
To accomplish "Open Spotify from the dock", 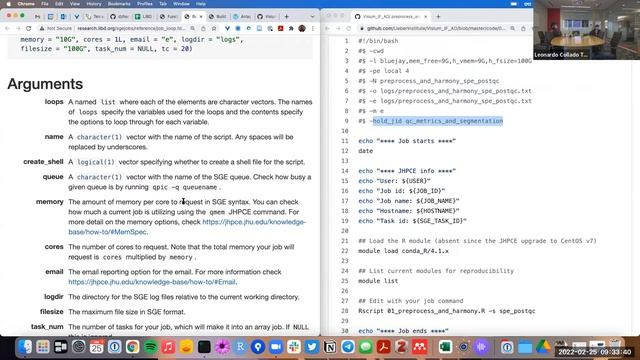I will pos(150,347).
